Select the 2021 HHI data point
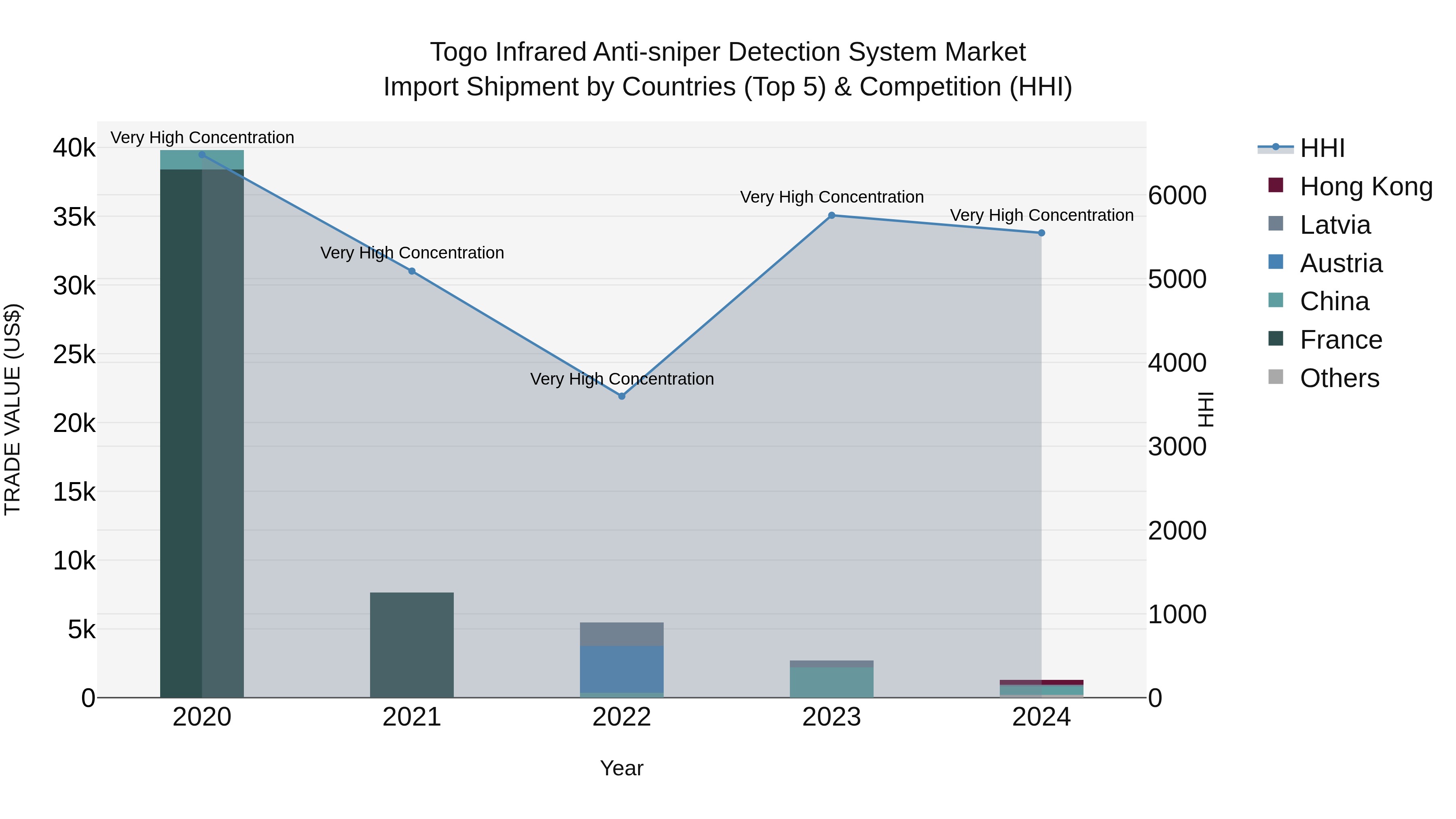 pos(411,271)
